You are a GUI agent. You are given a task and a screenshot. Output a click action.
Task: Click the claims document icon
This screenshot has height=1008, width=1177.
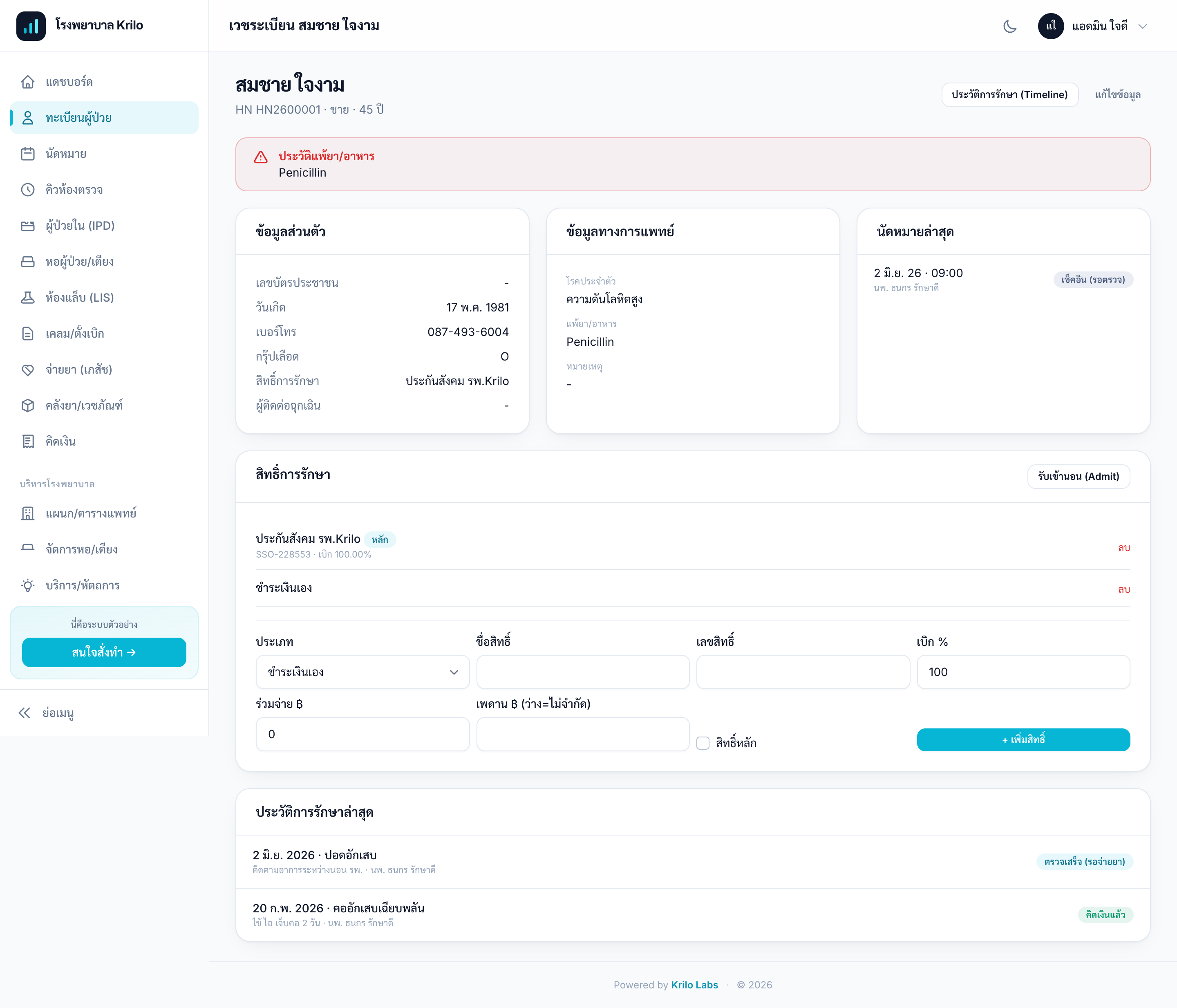[28, 334]
